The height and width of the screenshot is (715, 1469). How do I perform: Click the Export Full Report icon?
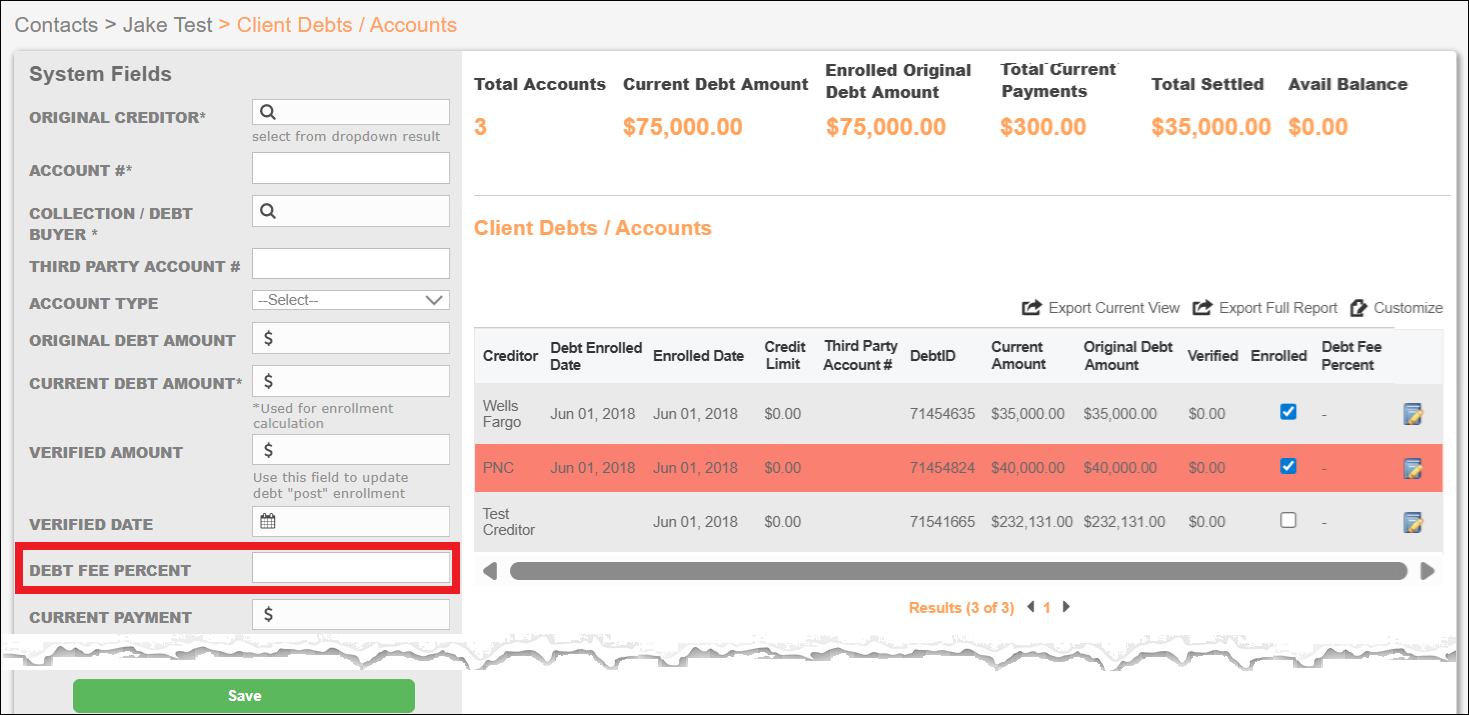click(1203, 307)
